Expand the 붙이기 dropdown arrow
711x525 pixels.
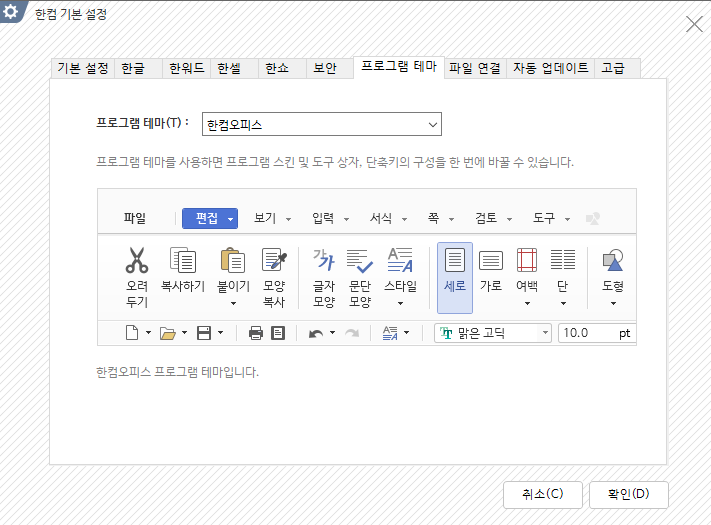pos(234,303)
